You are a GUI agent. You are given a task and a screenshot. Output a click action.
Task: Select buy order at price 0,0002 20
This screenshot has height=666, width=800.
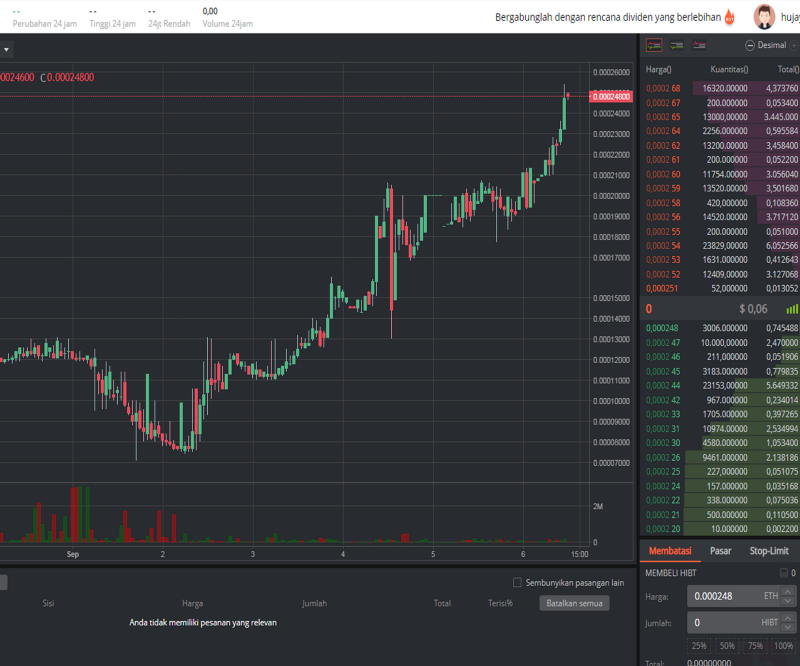tap(720, 529)
